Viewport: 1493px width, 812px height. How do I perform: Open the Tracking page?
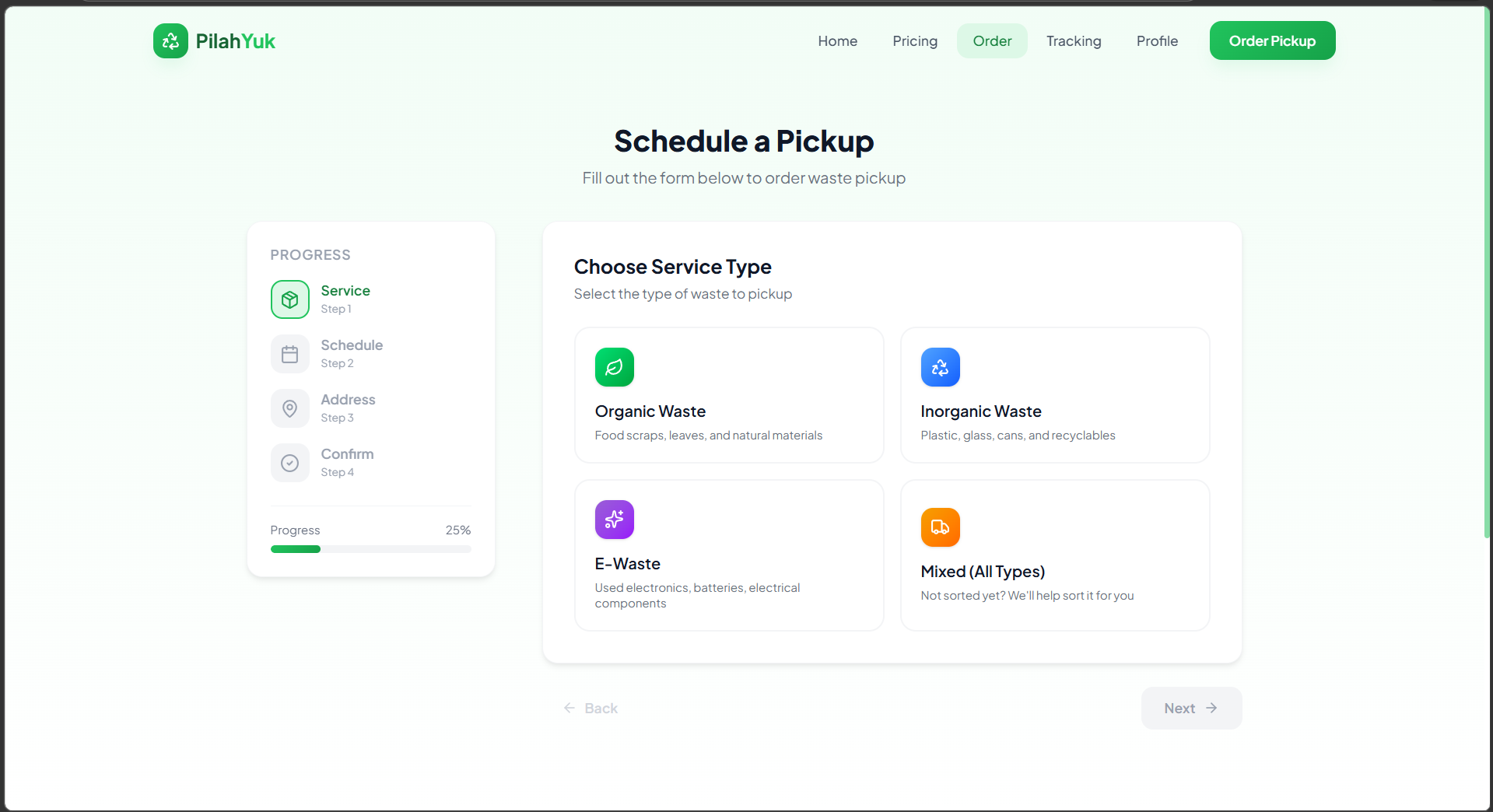1074,41
